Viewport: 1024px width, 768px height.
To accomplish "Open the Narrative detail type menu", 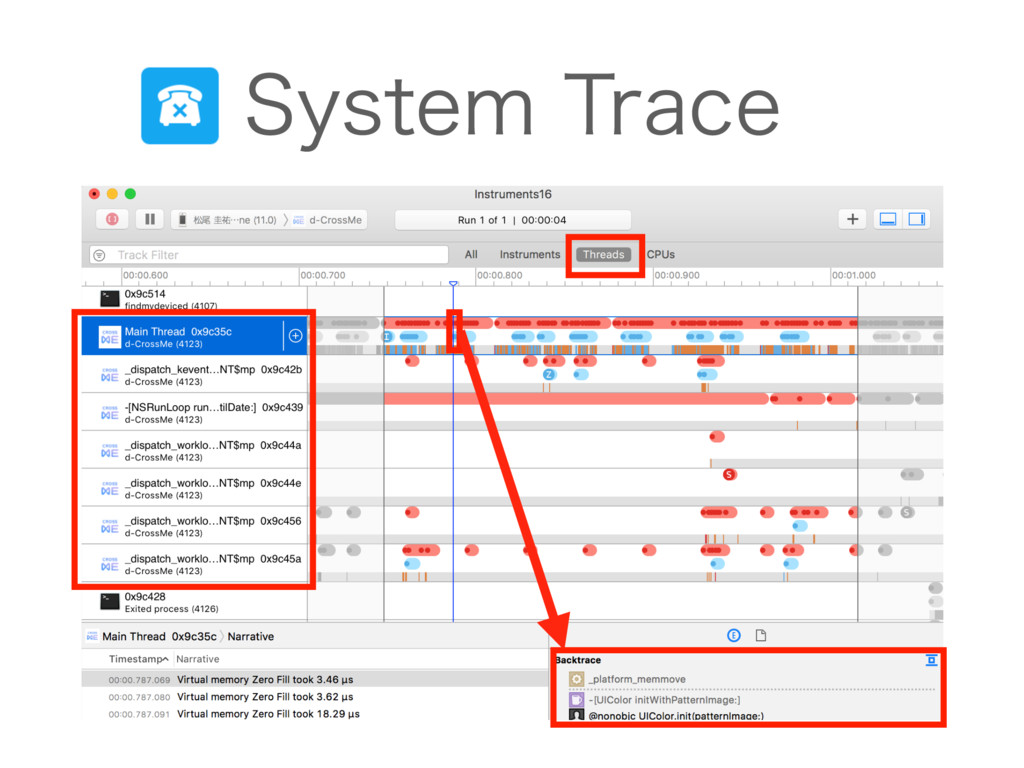I will [x=251, y=636].
